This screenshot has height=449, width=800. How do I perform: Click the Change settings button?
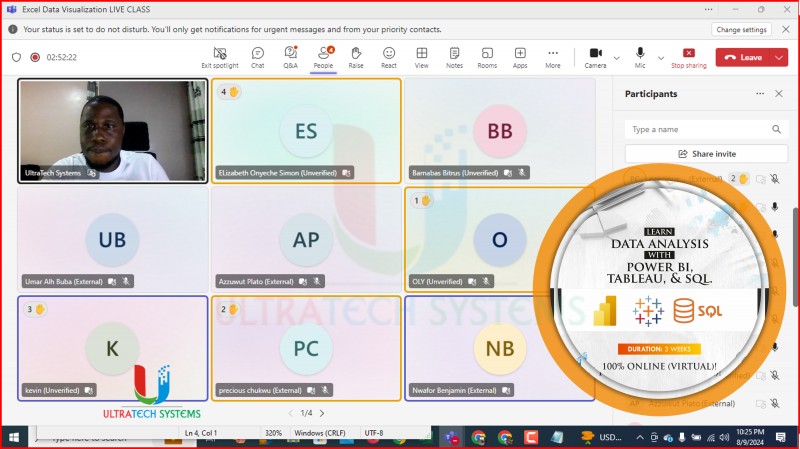(x=741, y=30)
